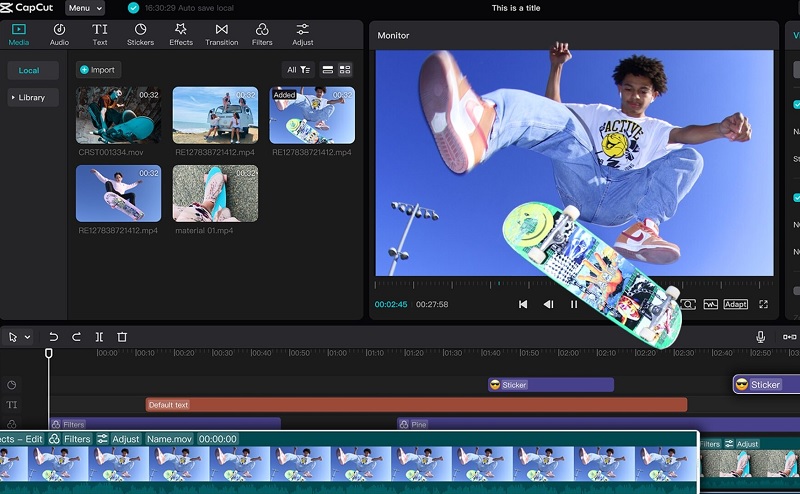The height and width of the screenshot is (494, 800).
Task: Click the Monitor panel title
Action: pyautogui.click(x=393, y=35)
